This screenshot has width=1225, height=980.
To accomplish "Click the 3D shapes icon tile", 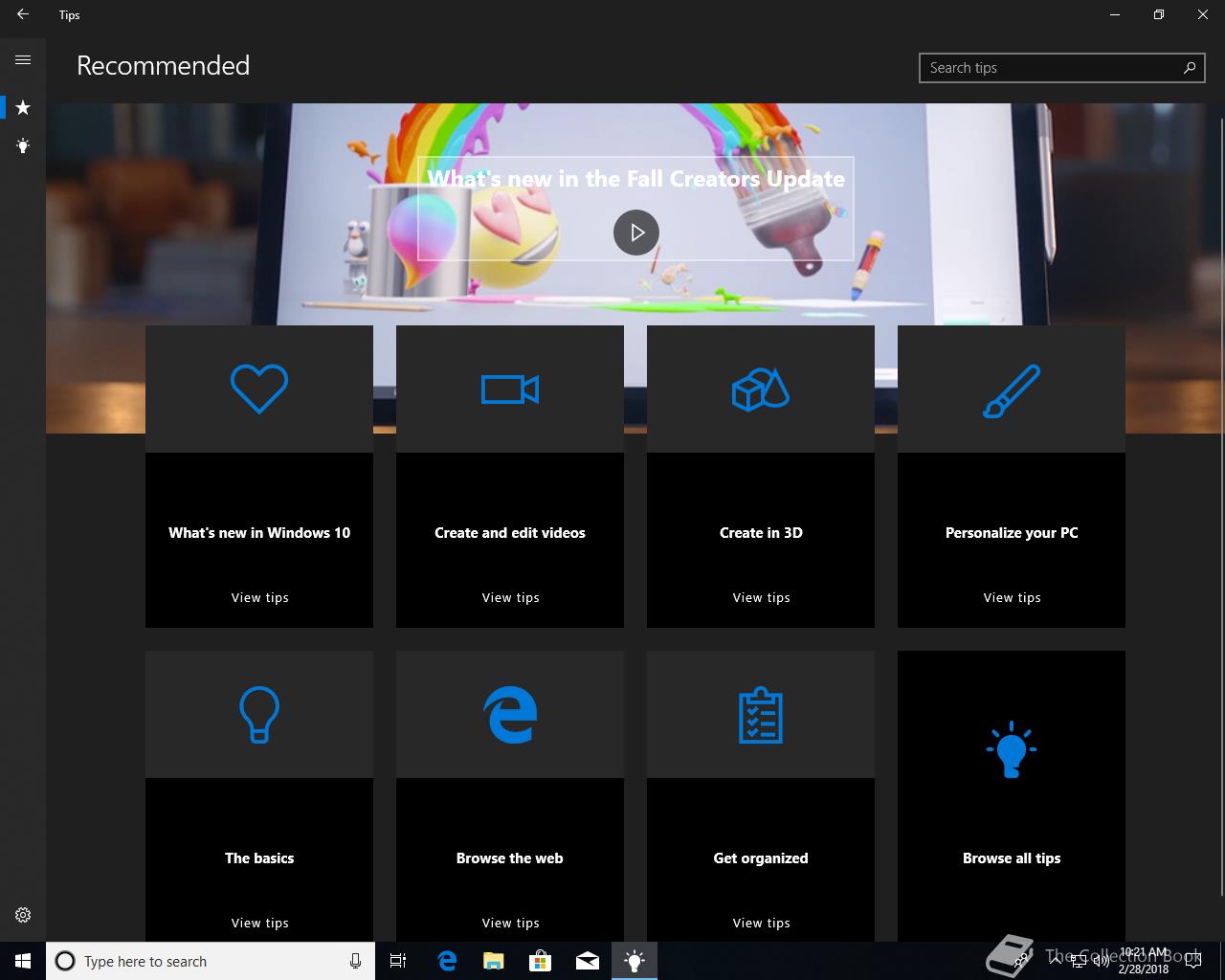I will [761, 390].
